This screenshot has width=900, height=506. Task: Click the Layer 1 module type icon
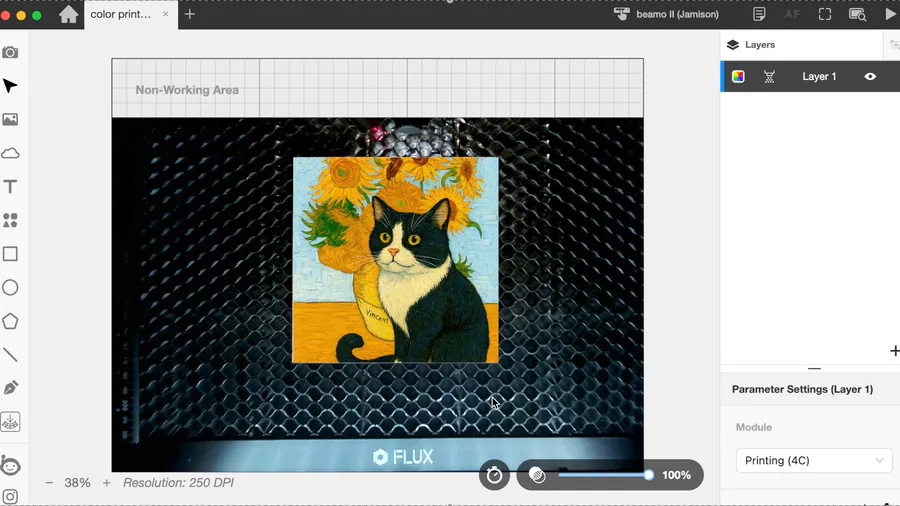click(x=769, y=76)
